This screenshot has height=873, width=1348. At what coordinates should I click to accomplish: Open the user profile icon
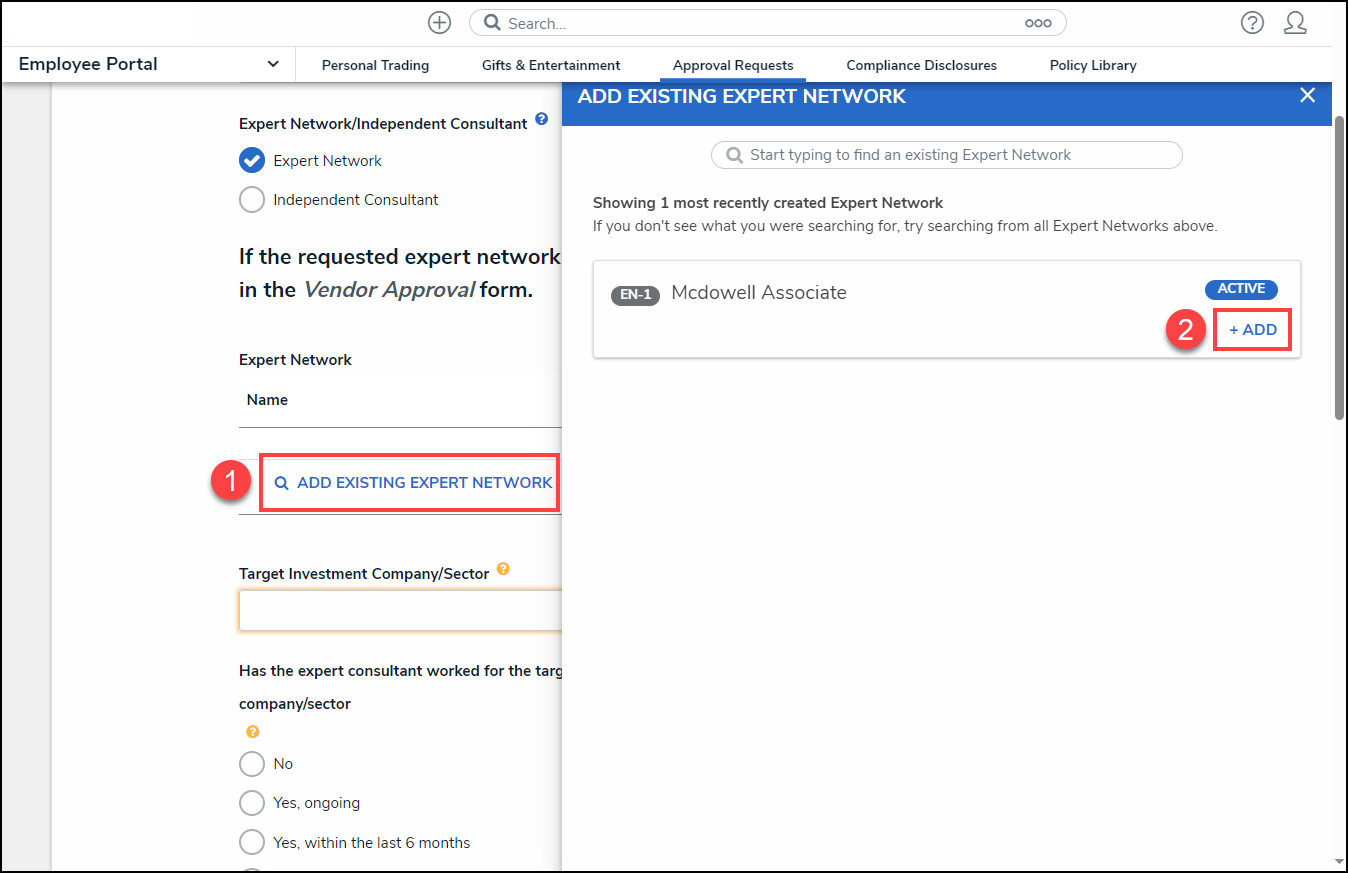1295,23
